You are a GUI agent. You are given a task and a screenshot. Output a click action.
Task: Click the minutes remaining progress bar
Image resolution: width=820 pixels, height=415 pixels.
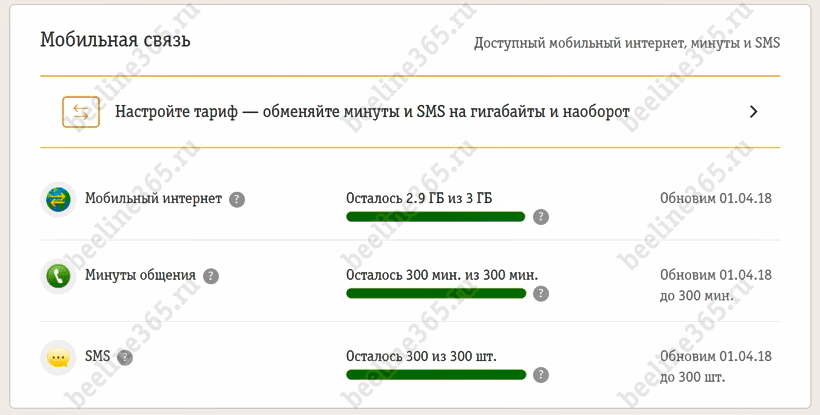click(x=435, y=293)
